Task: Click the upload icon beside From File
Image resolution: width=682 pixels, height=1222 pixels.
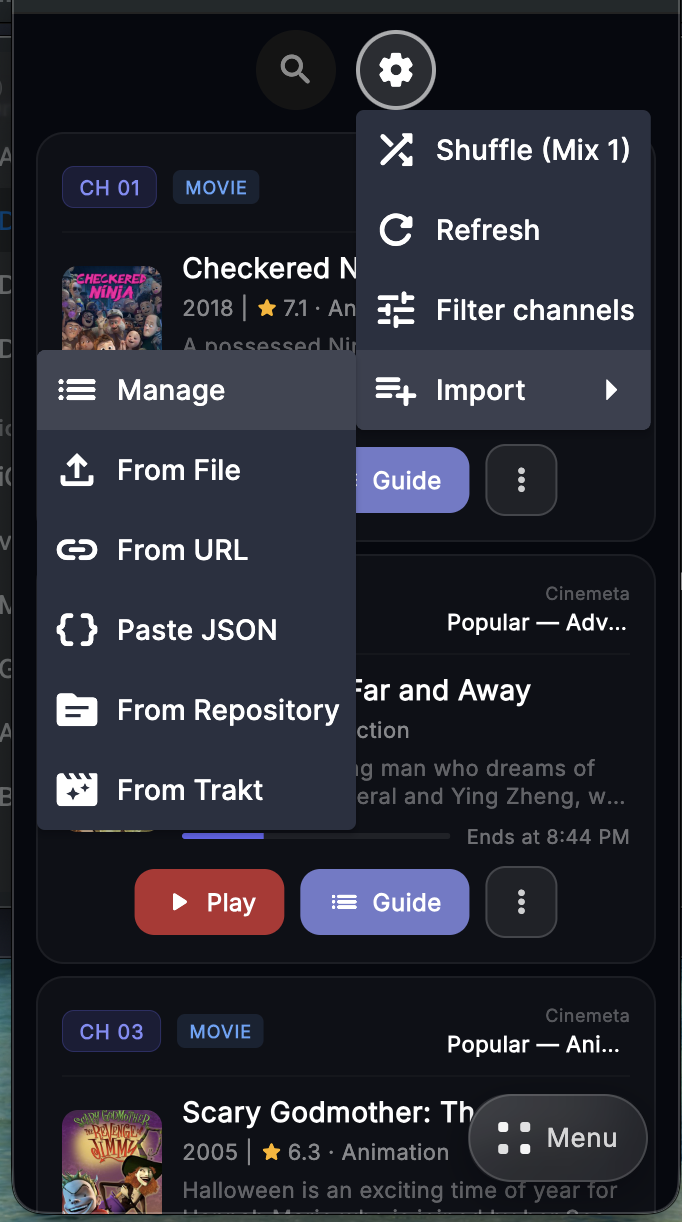Action: point(77,470)
